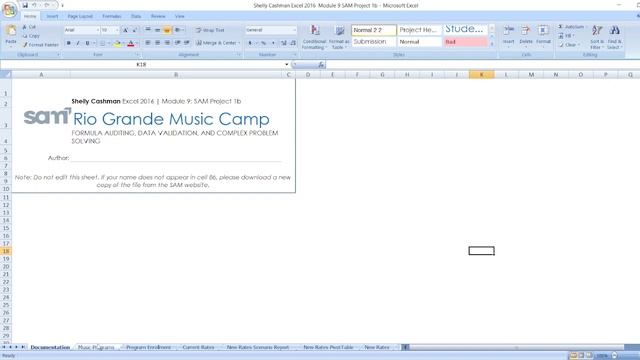The height and width of the screenshot is (360, 640).
Task: Apply the Normal 2 2 cell style
Action: [373, 30]
